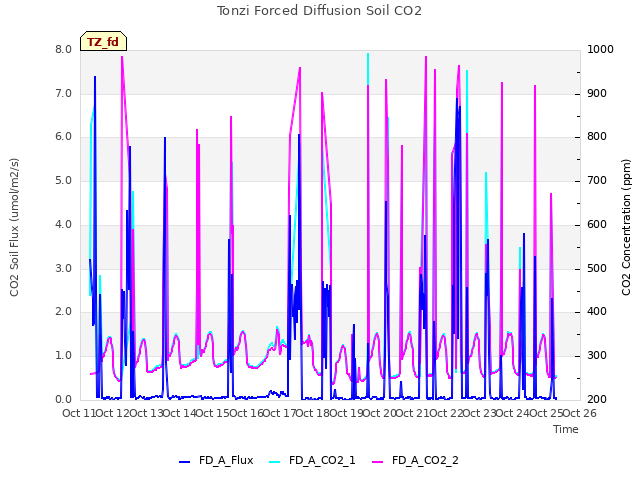640x480 pixels.
Task: Click the 7.0 left axis value
Action: point(64,93)
